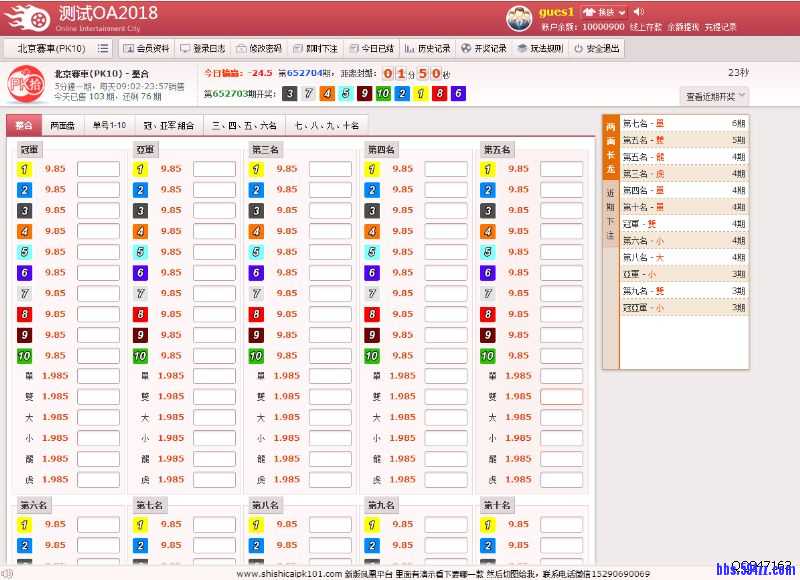
Task: Open the game list menu icon beside 北京赛车
Action: click(x=103, y=48)
